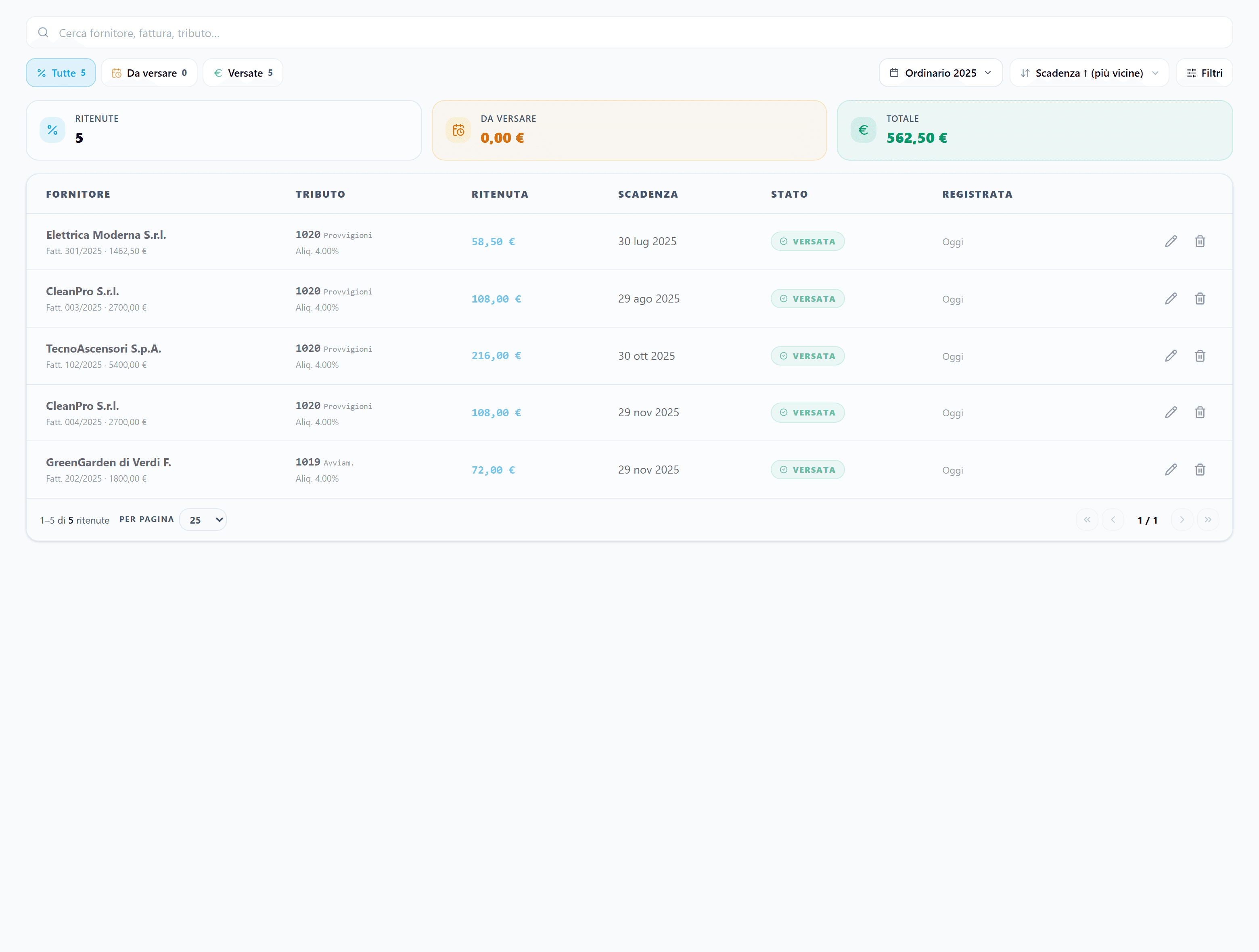This screenshot has width=1259, height=952.
Task: Go to the first page
Action: (1087, 520)
